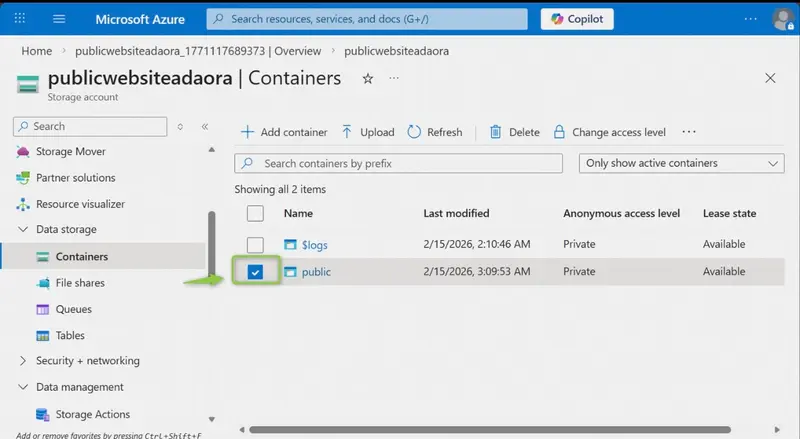Expand Security + networking section
The image size is (800, 439).
click(x=23, y=360)
